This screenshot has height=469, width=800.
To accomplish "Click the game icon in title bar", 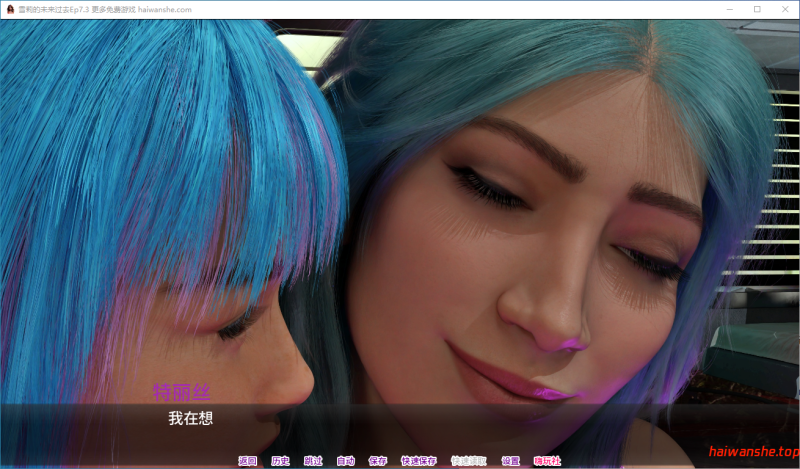I will 10,9.
